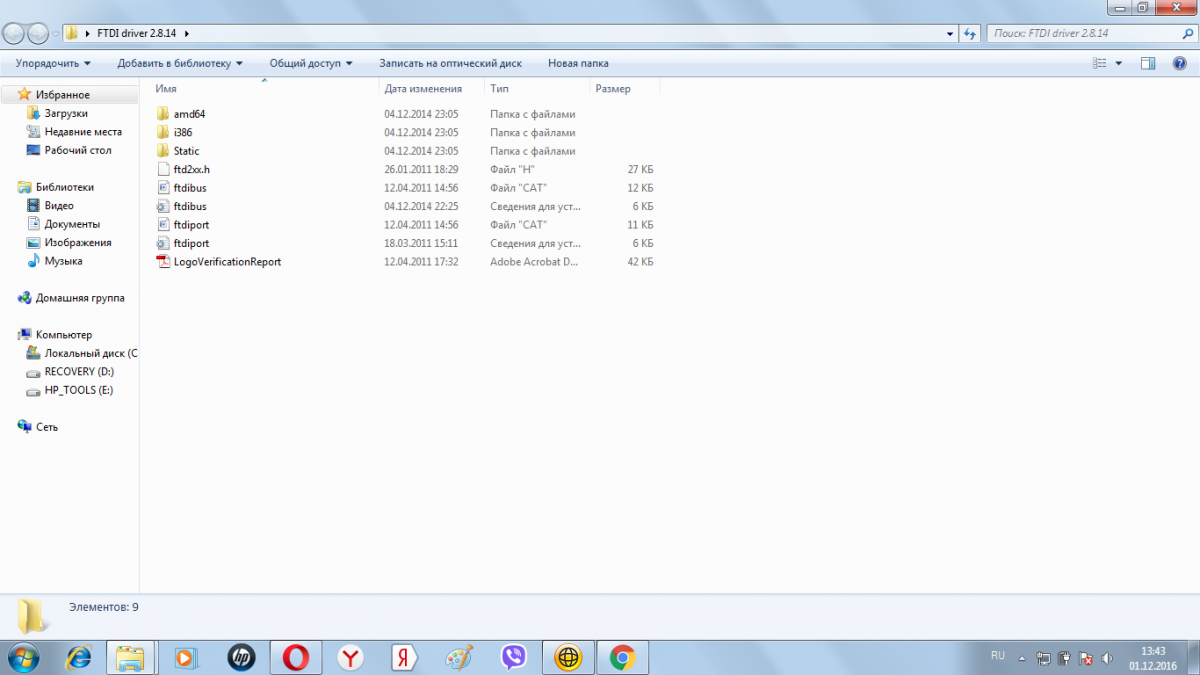Screen dimensions: 1200x675
Task: Select the i386 folder icon
Action: tap(164, 132)
